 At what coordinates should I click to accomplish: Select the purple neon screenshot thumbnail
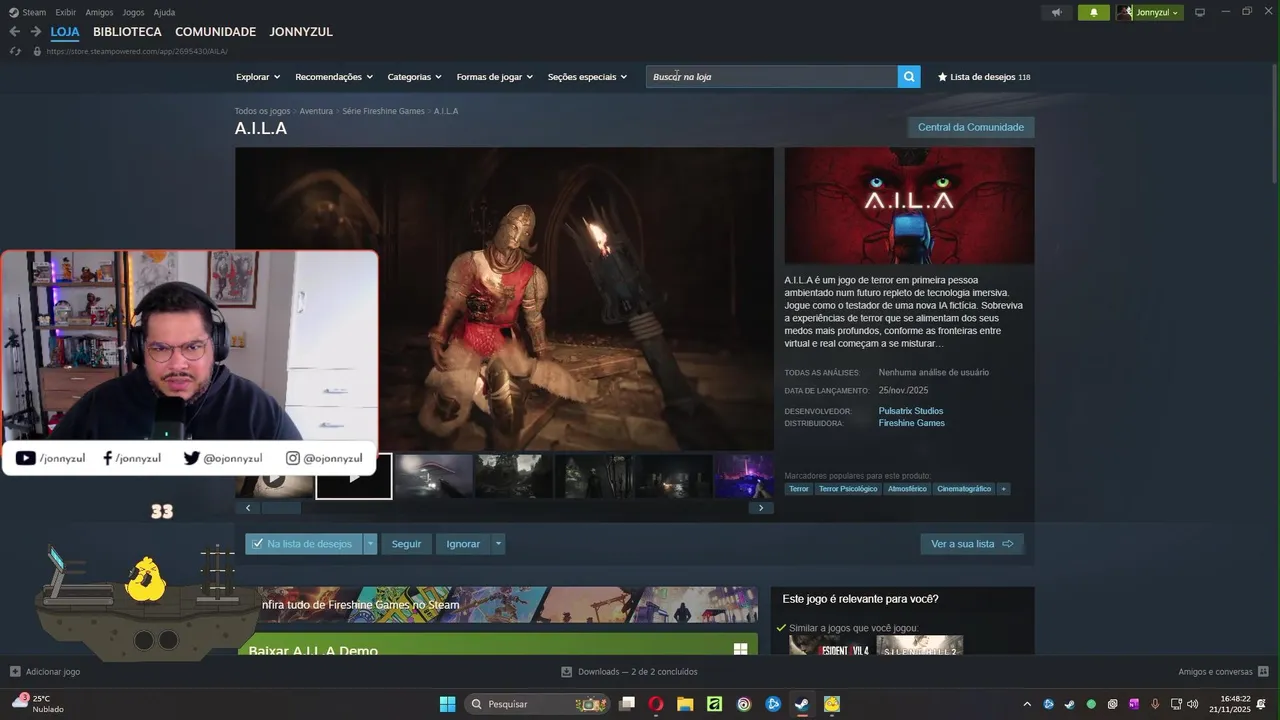(x=744, y=476)
